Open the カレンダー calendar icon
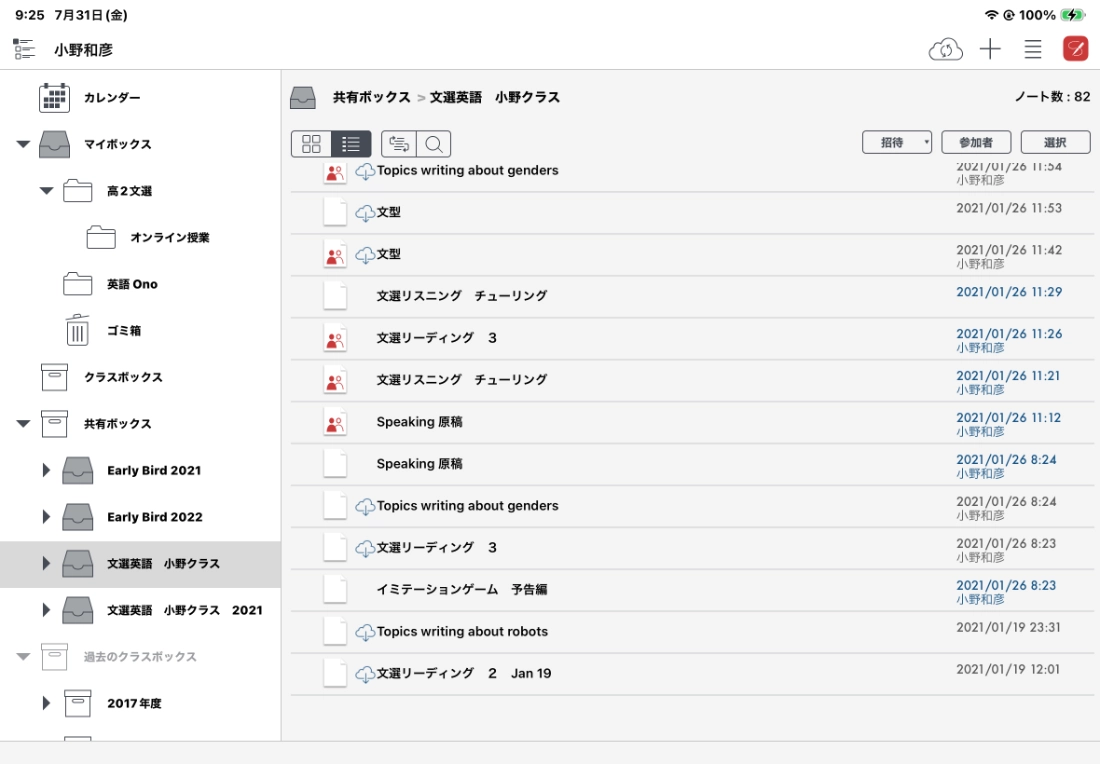 (x=54, y=98)
